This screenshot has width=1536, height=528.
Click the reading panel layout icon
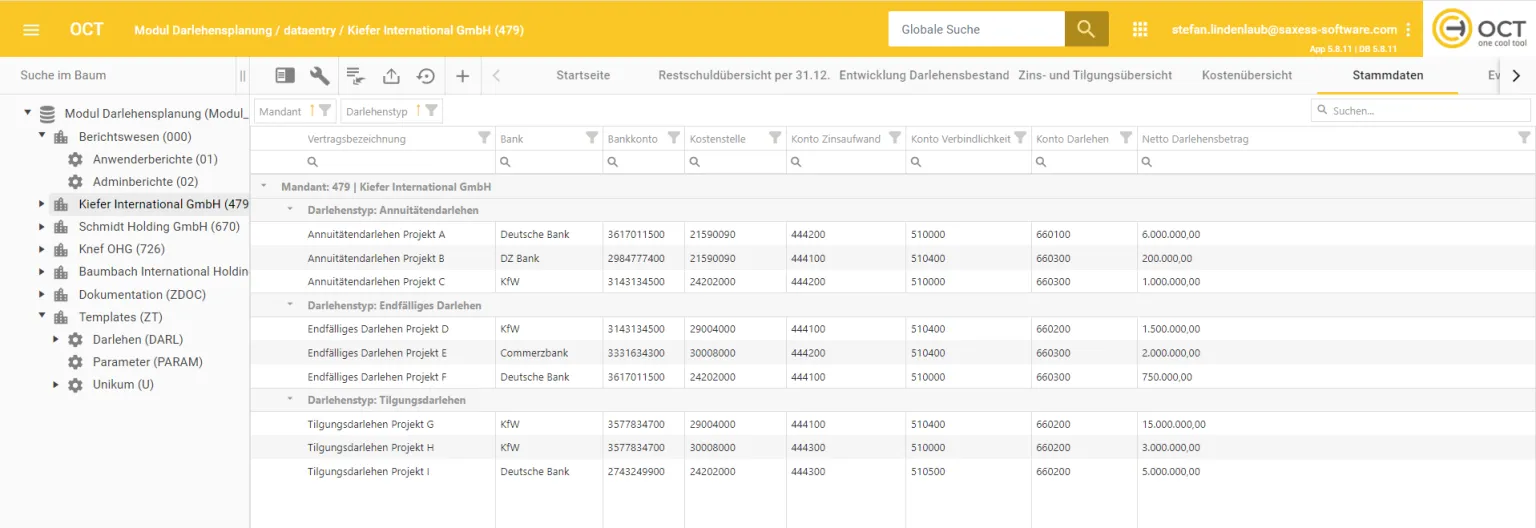tap(285, 76)
